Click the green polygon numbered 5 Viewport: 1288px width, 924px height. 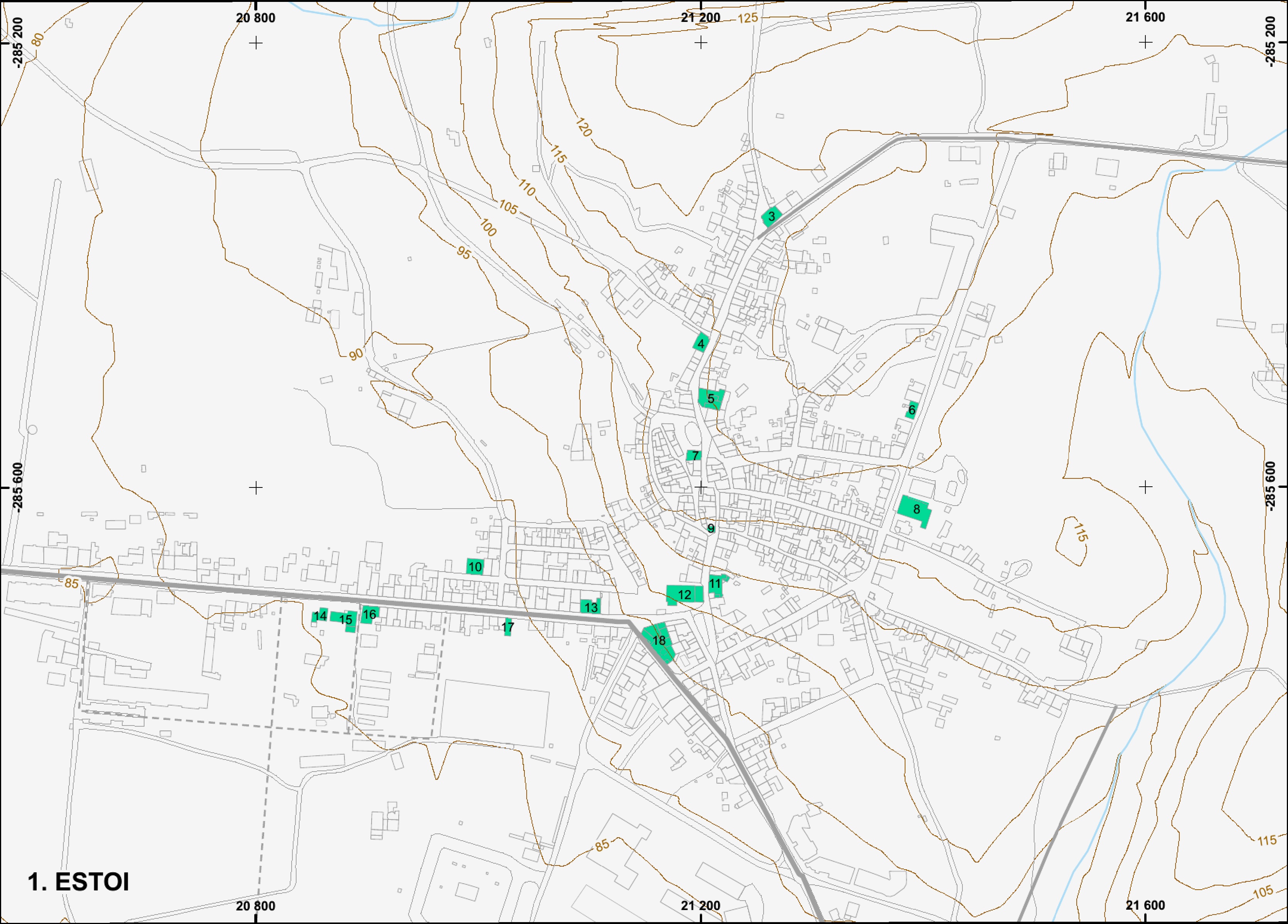pyautogui.click(x=711, y=399)
